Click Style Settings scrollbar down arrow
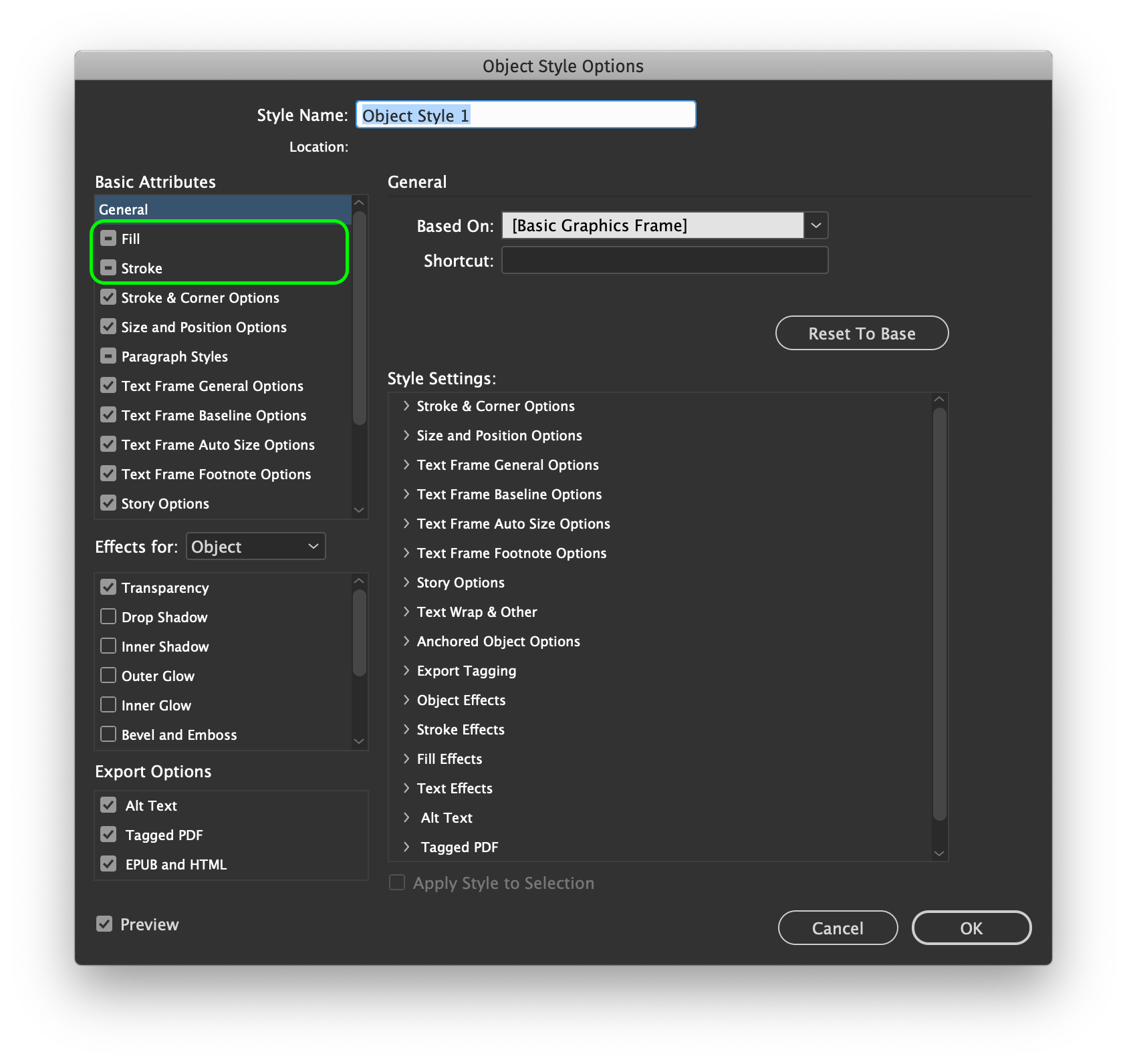 939,853
